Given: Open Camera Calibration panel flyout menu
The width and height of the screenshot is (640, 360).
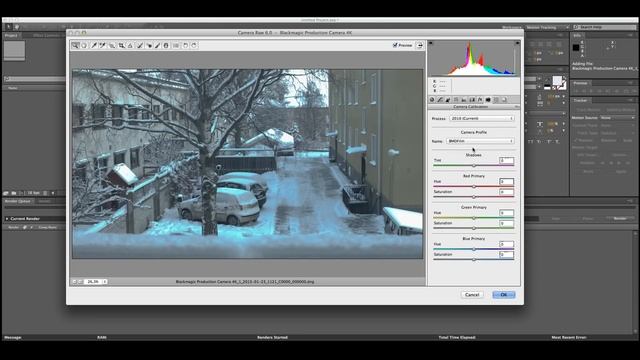Looking at the screenshot, I should (x=516, y=107).
